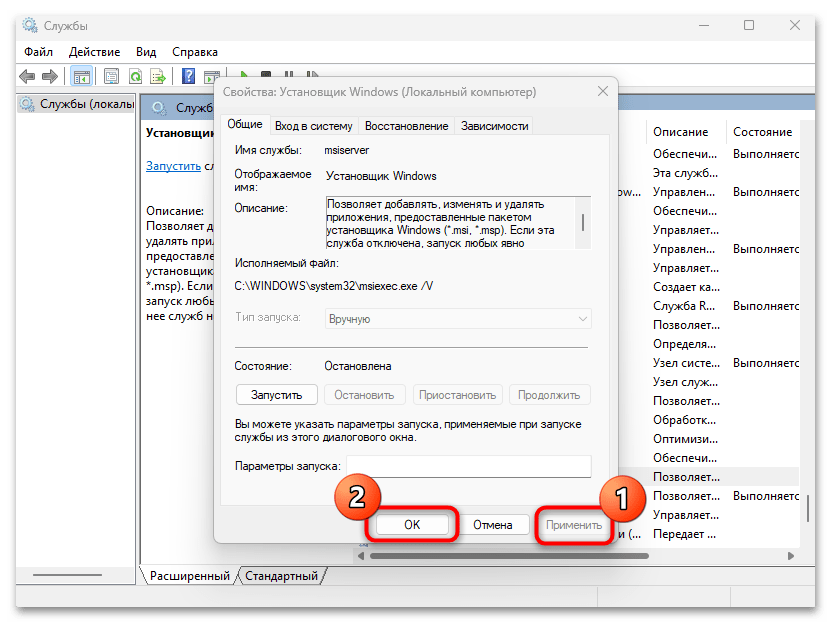Click the Остановить button
The height and width of the screenshot is (623, 831).
[x=364, y=395]
